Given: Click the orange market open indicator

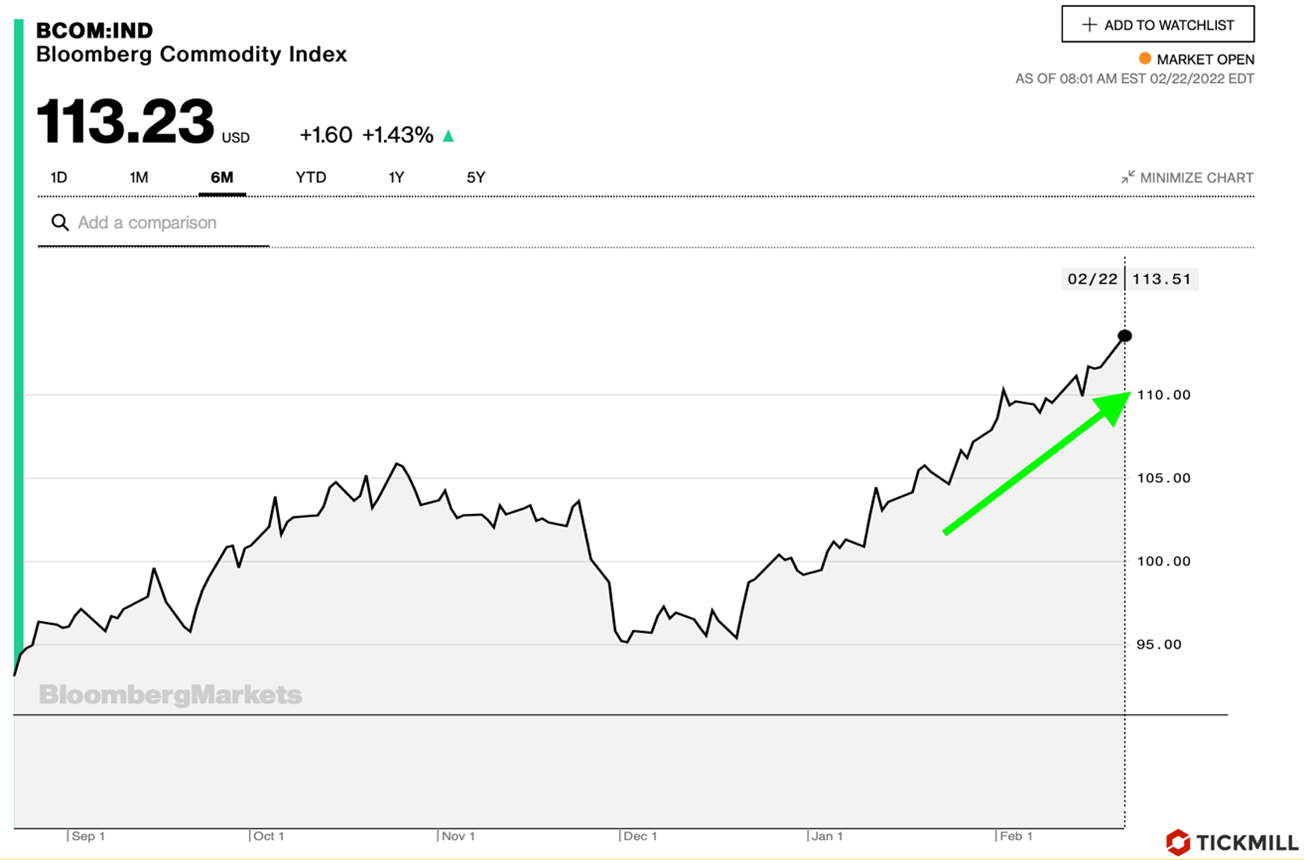Looking at the screenshot, I should [x=1145, y=59].
